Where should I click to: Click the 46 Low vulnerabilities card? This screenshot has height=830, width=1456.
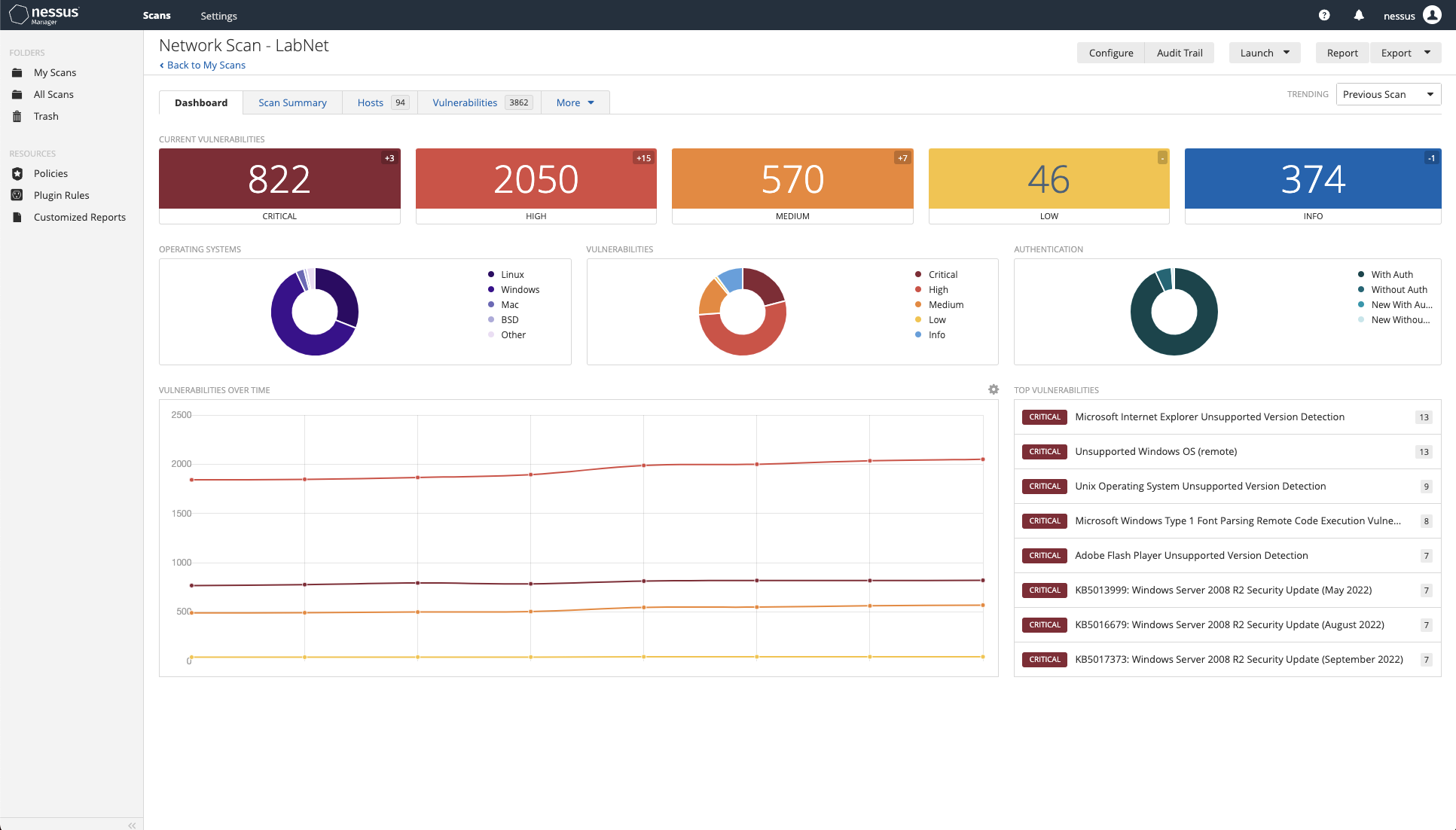coord(1049,186)
